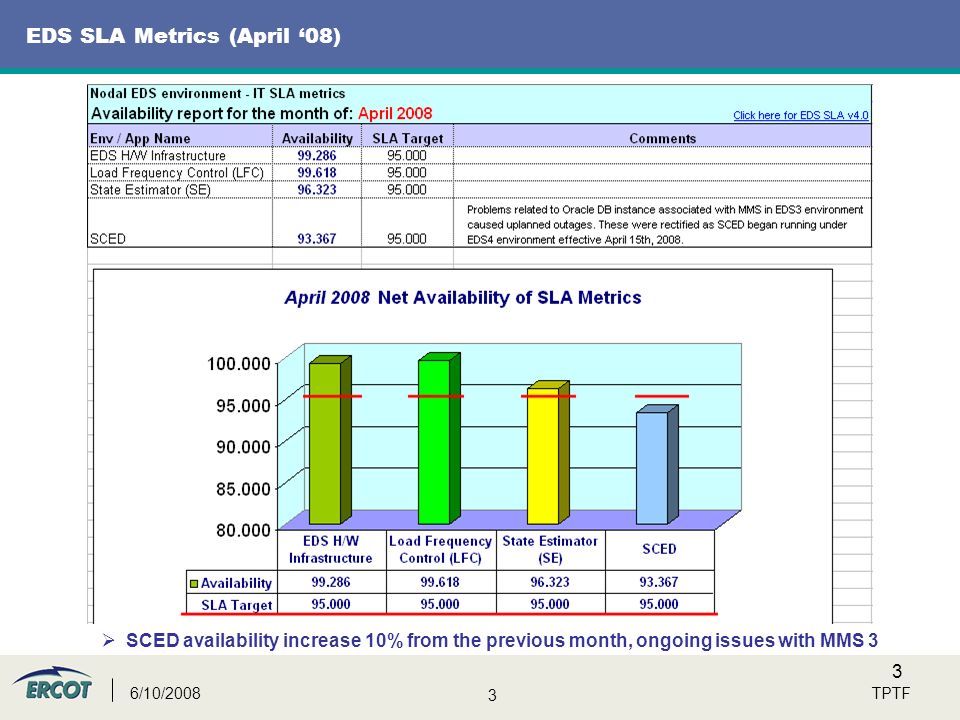Select the olive EDS H/W Infrastructure bar

point(329,440)
